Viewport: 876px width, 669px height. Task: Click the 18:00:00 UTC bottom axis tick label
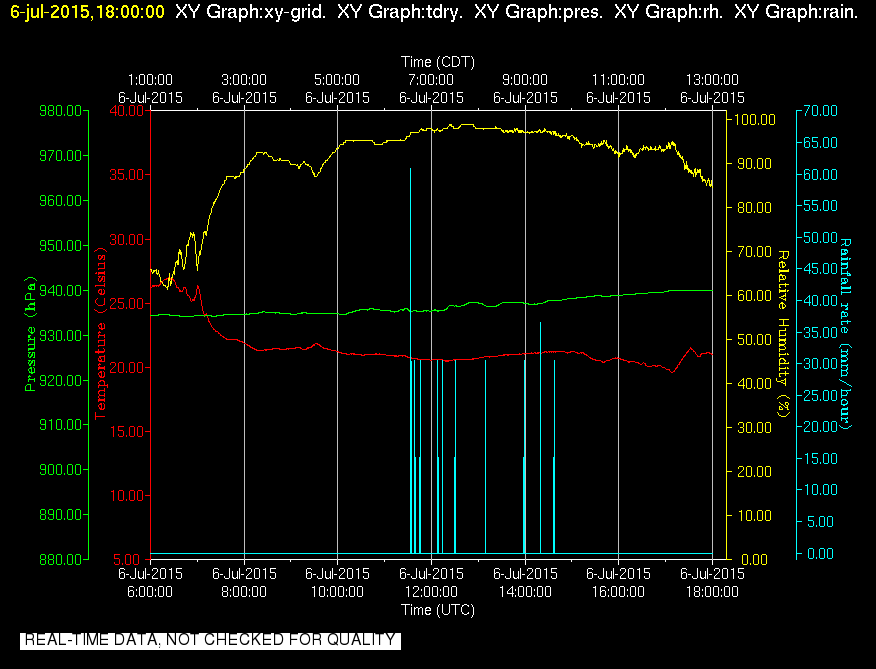(712, 592)
